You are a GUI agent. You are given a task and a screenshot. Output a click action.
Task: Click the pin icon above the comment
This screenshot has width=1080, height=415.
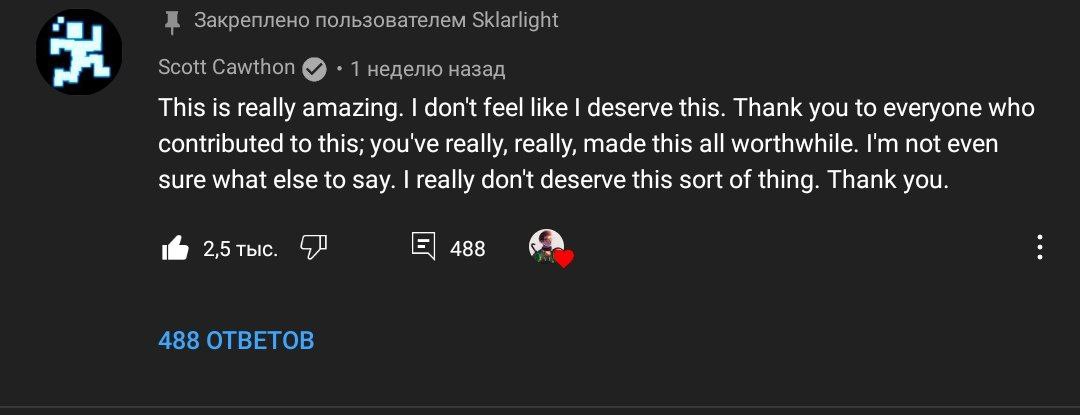pyautogui.click(x=172, y=21)
